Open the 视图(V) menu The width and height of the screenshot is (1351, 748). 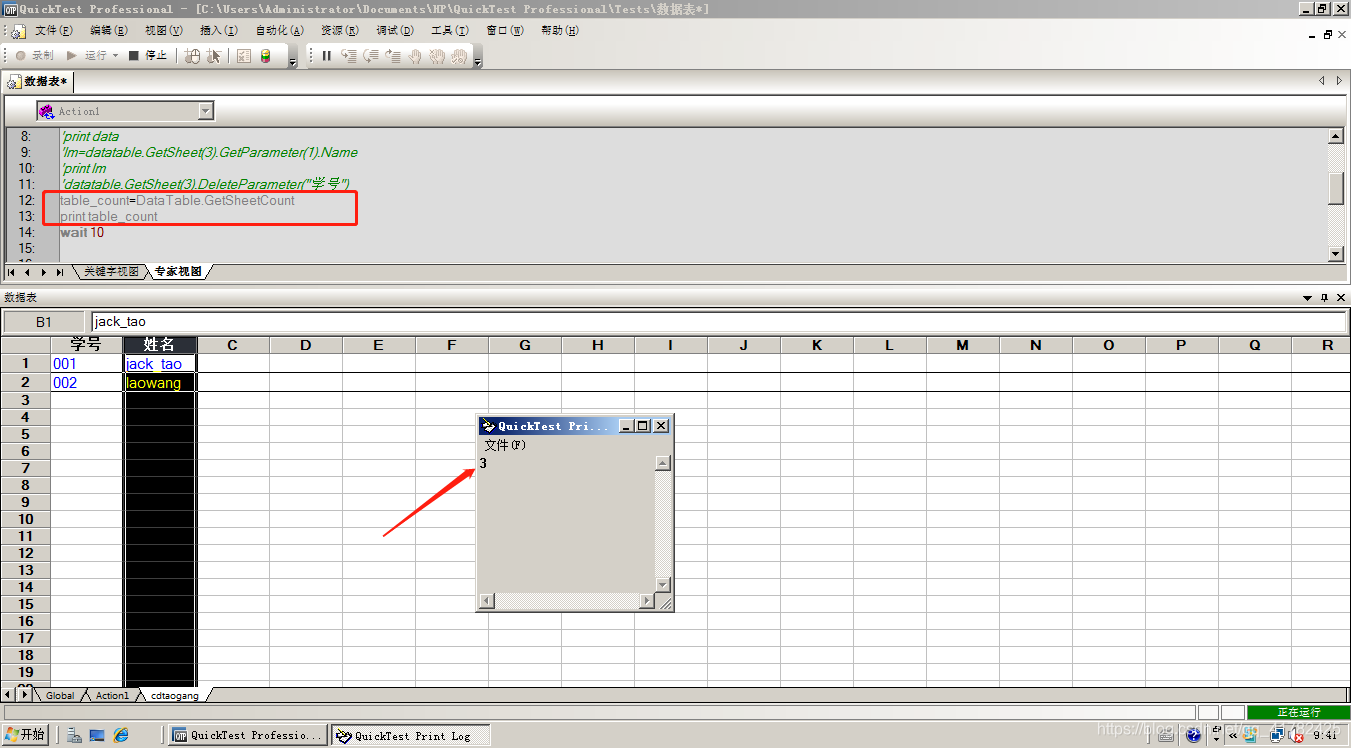(x=163, y=31)
